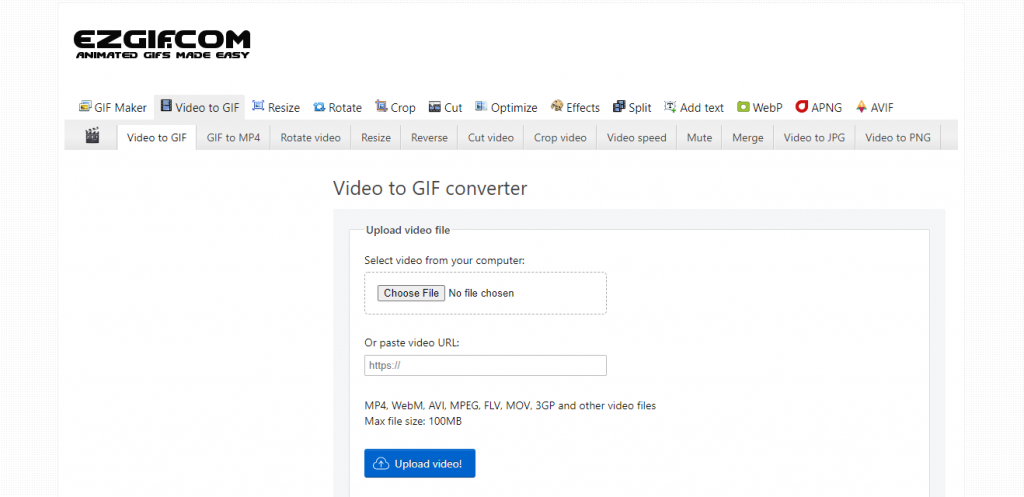Switch to the Reverse tab

(429, 138)
